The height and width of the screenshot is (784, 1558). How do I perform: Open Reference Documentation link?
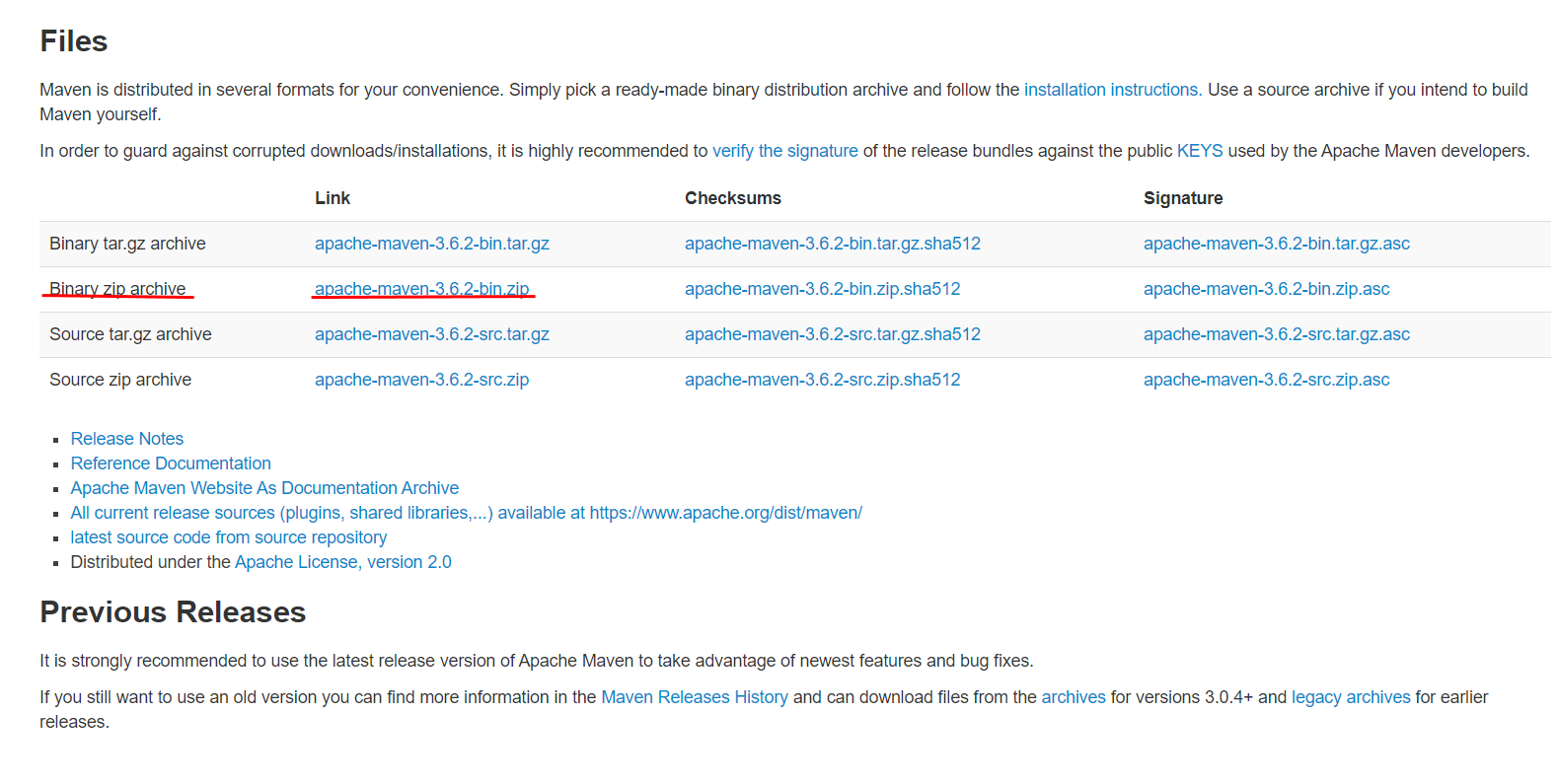171,463
